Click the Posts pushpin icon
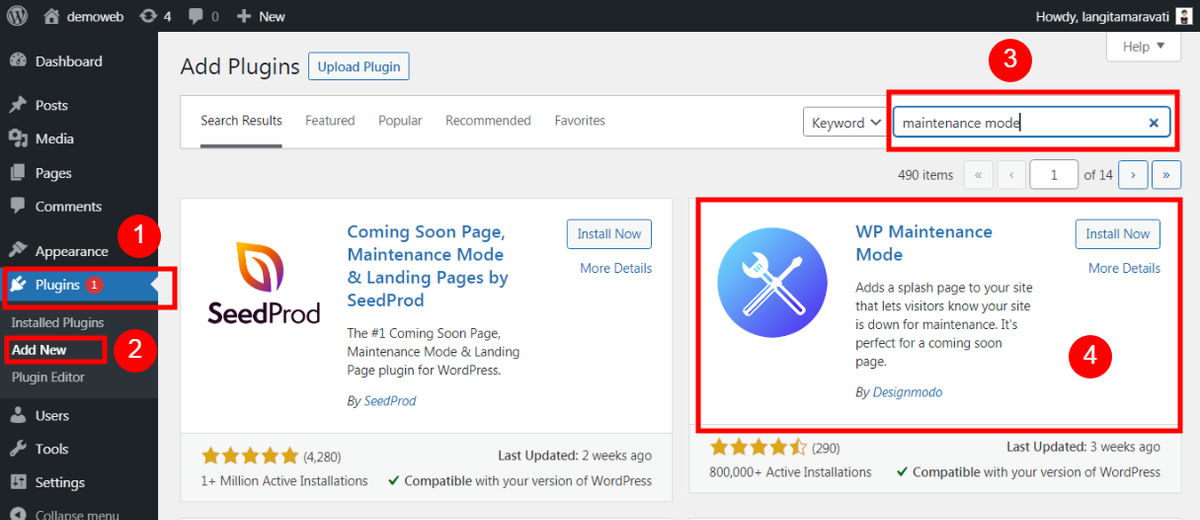 coord(18,105)
